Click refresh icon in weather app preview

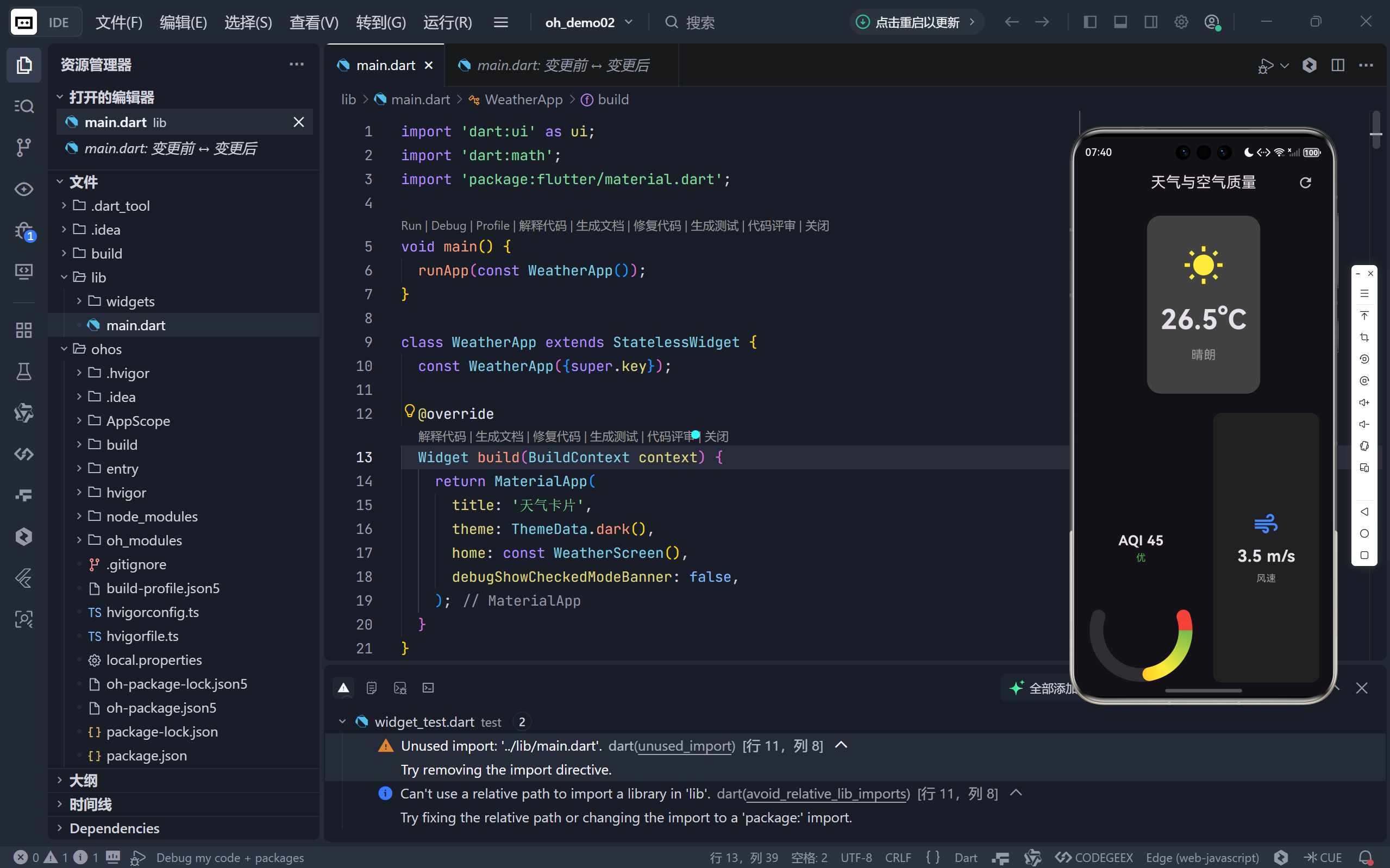point(1305,183)
